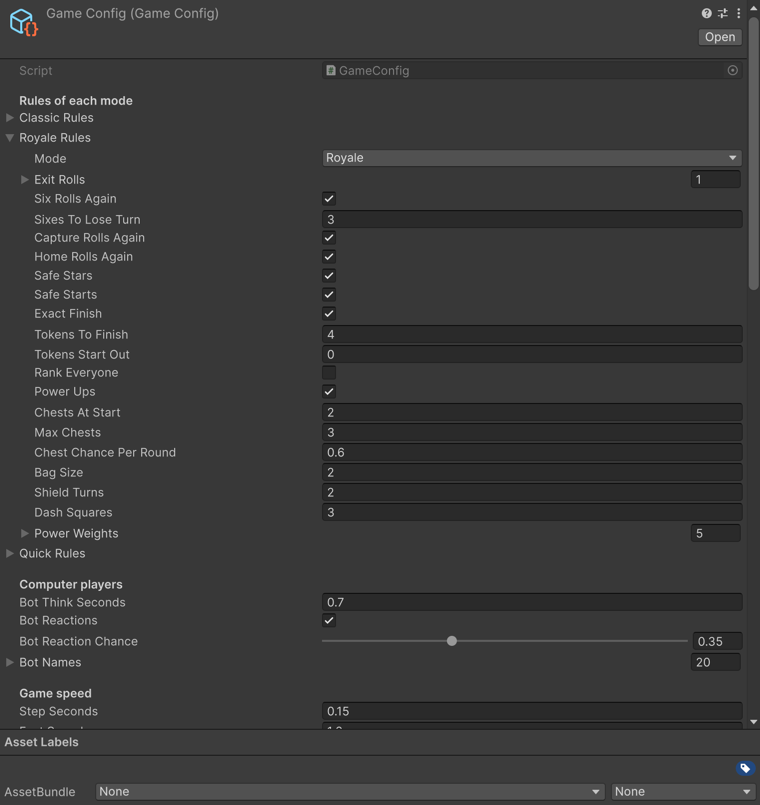
Task: Open the component help reference icon
Action: (x=707, y=13)
